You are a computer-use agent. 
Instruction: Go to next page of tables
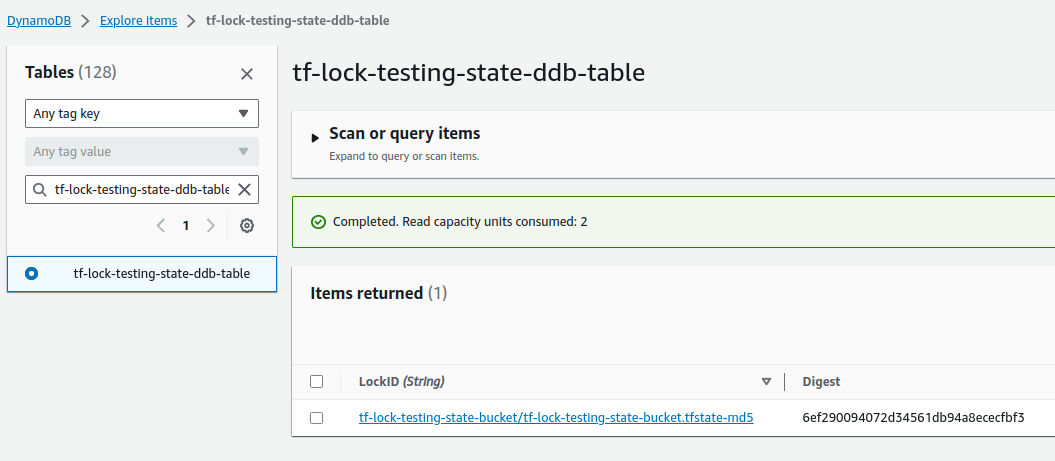tap(211, 225)
